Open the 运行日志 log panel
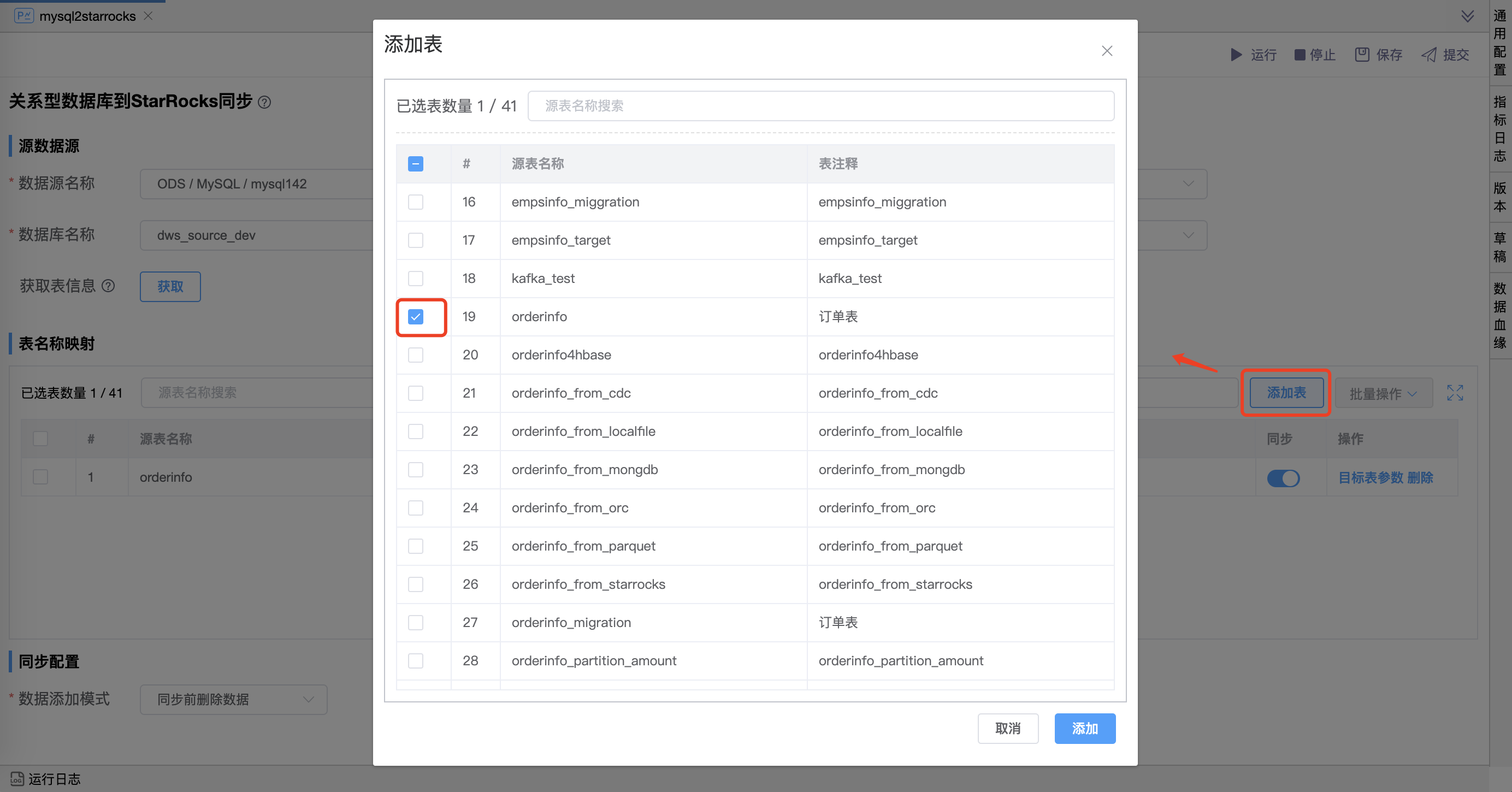Image resolution: width=1512 pixels, height=792 pixels. click(x=46, y=778)
